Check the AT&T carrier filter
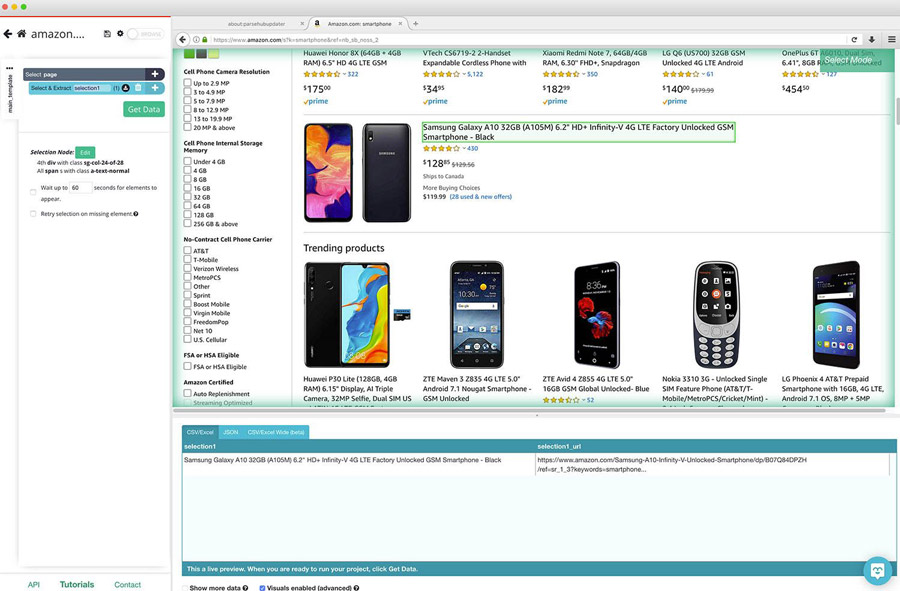 point(188,250)
